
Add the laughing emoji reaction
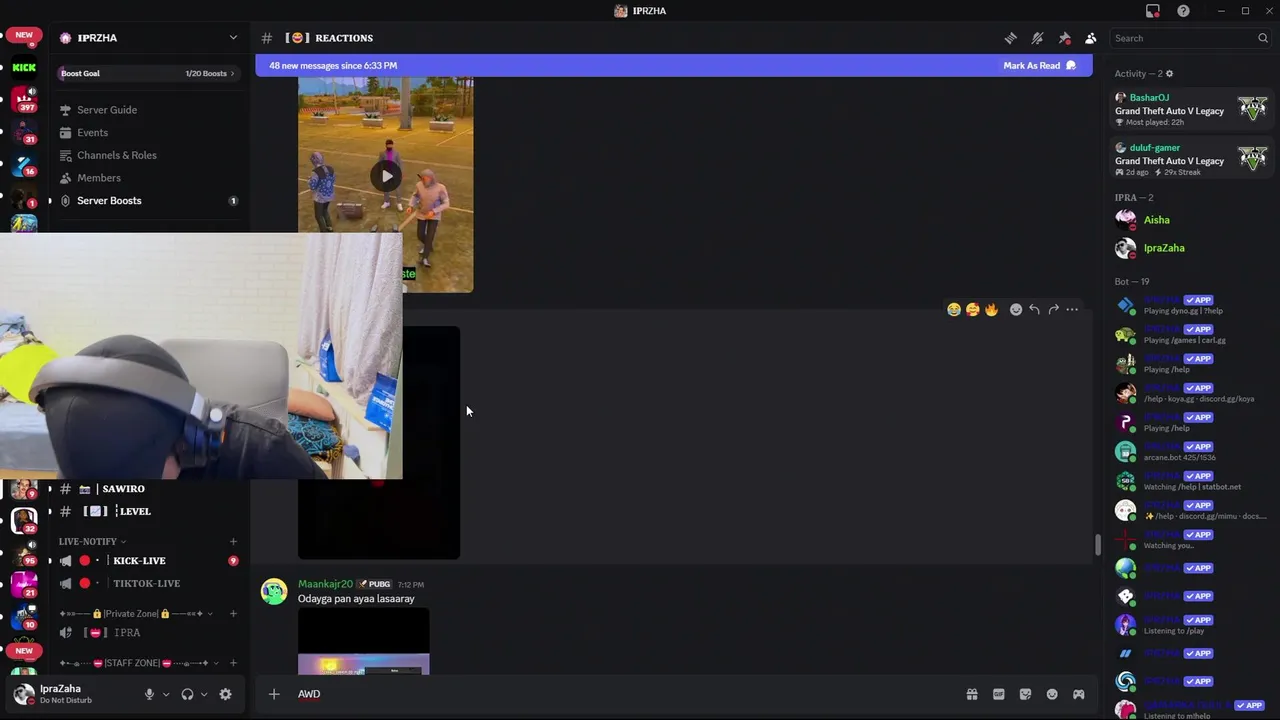954,310
